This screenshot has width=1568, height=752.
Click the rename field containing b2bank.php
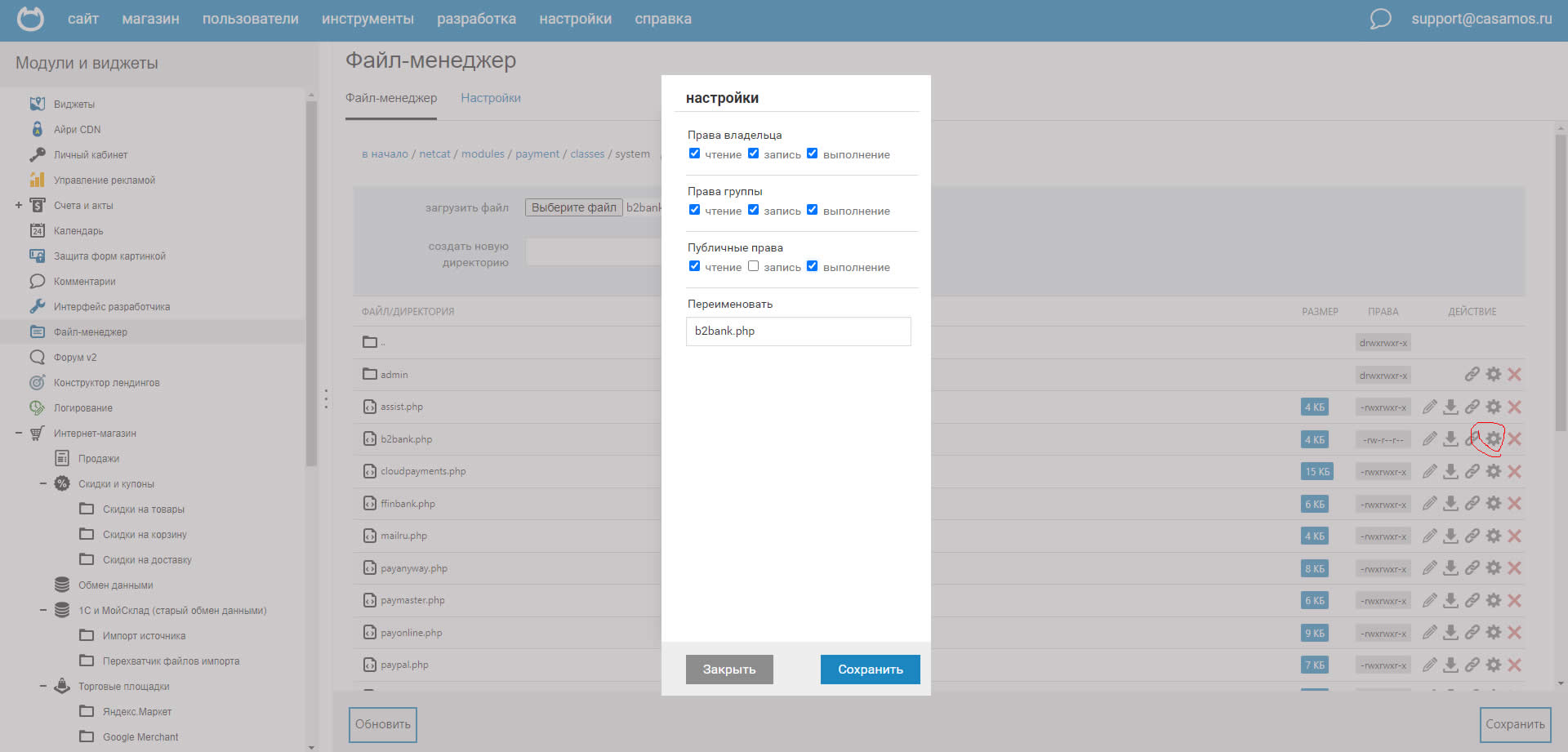[x=798, y=332]
